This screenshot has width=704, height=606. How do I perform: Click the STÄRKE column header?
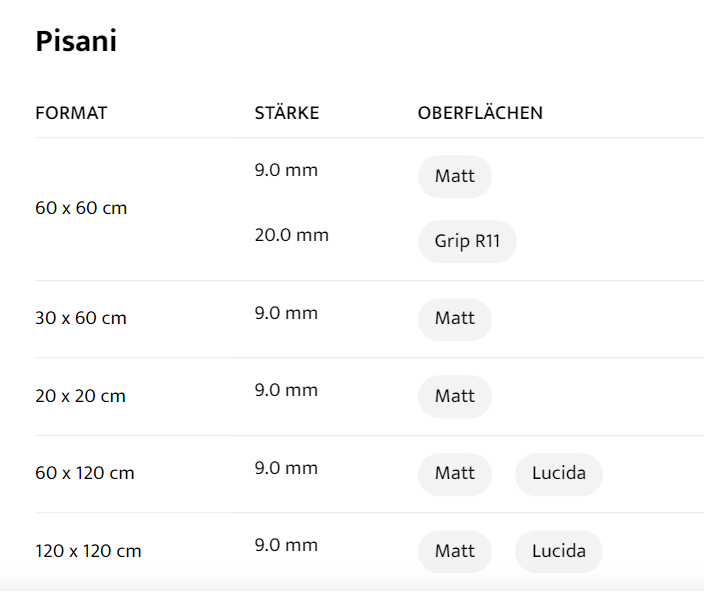pos(287,113)
